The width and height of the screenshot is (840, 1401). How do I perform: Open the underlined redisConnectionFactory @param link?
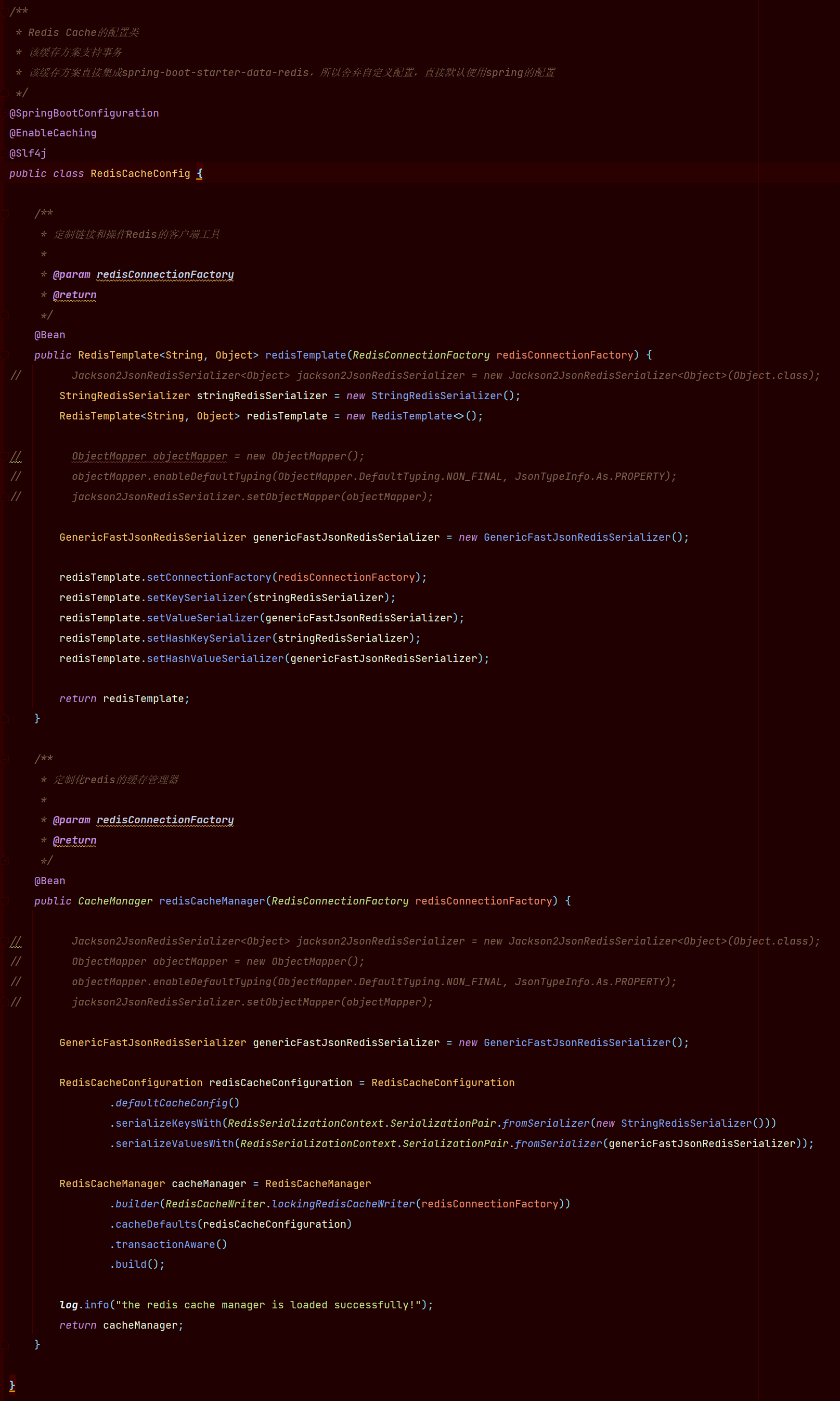click(165, 274)
